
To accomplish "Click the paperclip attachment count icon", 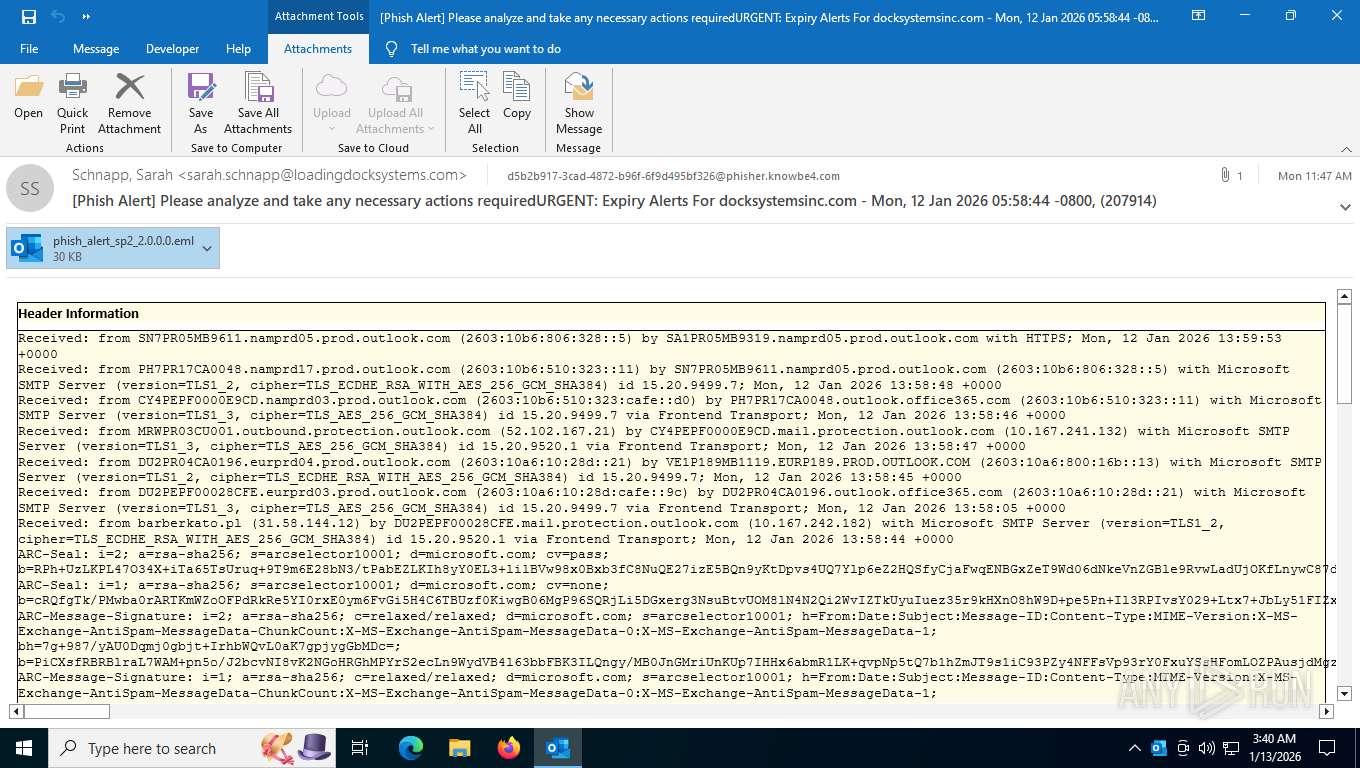I will click(1225, 175).
